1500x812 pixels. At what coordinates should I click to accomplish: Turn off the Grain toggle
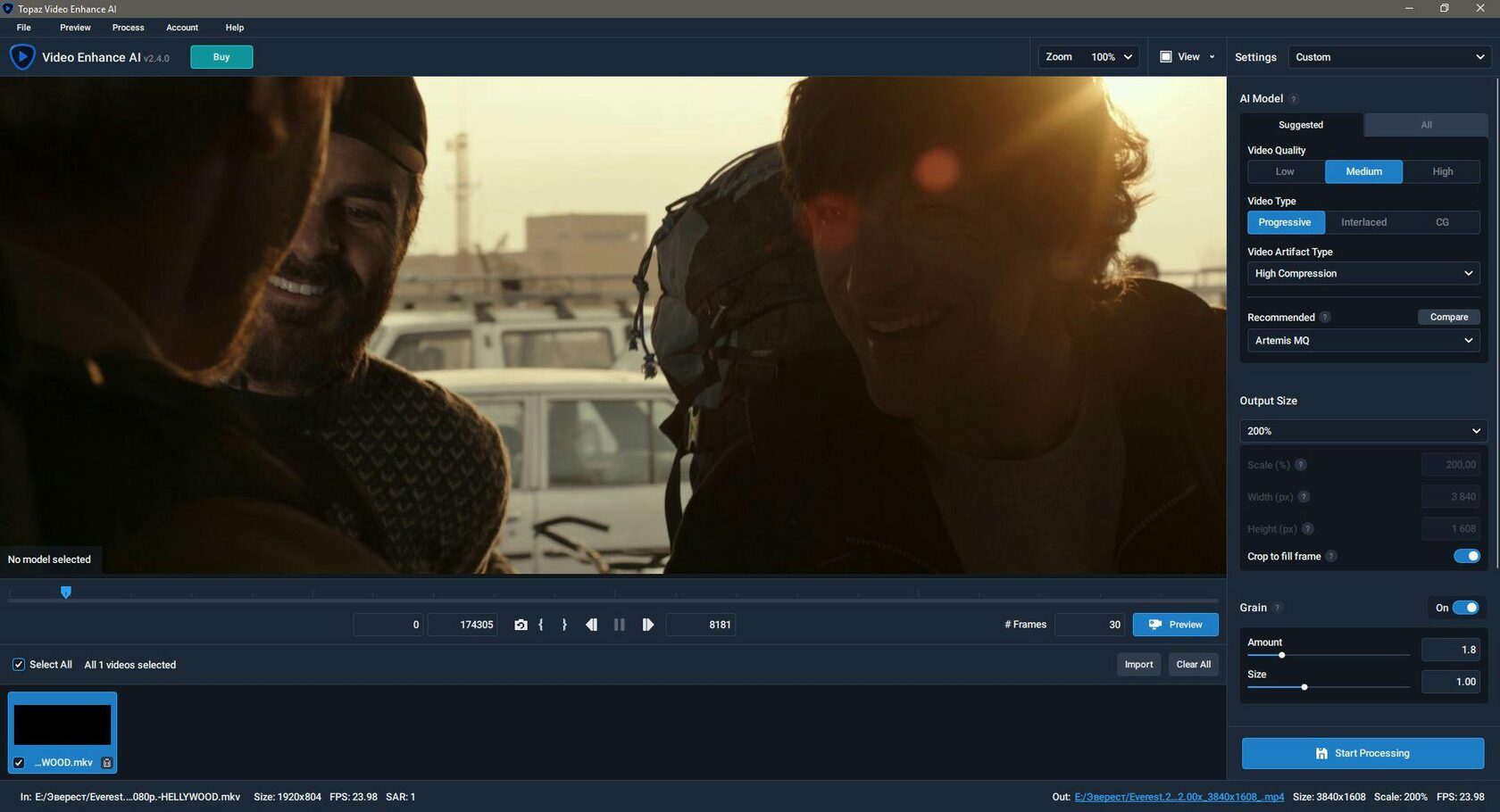coord(1465,608)
